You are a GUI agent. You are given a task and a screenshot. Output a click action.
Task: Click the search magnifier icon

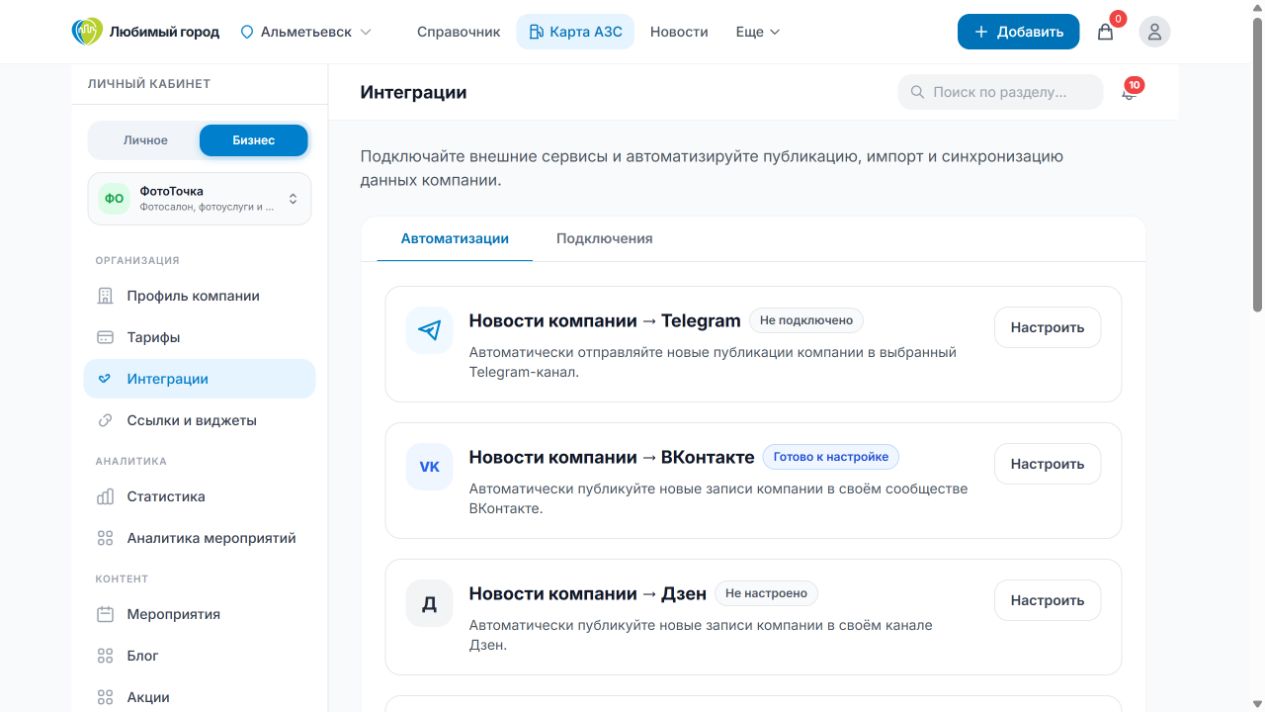[x=917, y=92]
